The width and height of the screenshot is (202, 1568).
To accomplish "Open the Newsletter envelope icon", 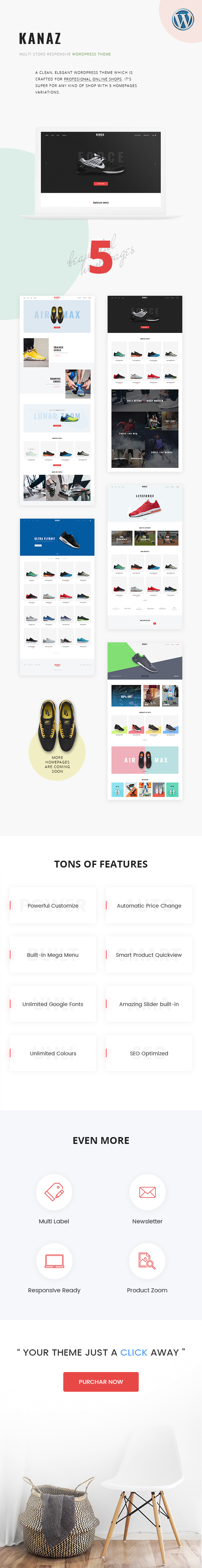I will (x=147, y=1191).
